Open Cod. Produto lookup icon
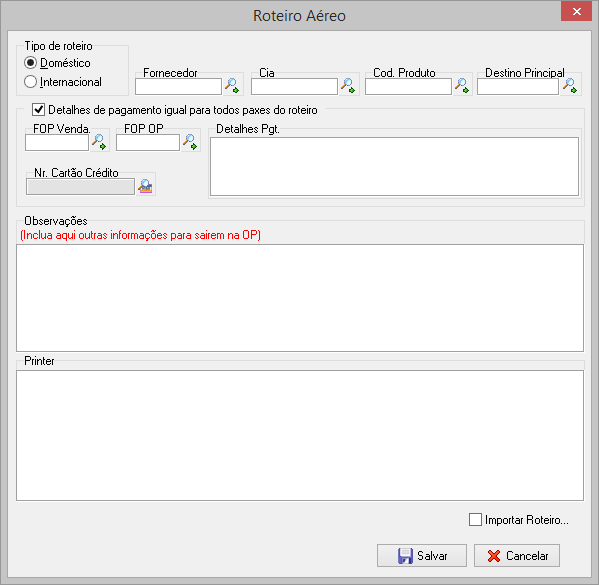The height and width of the screenshot is (585, 599). pos(462,85)
